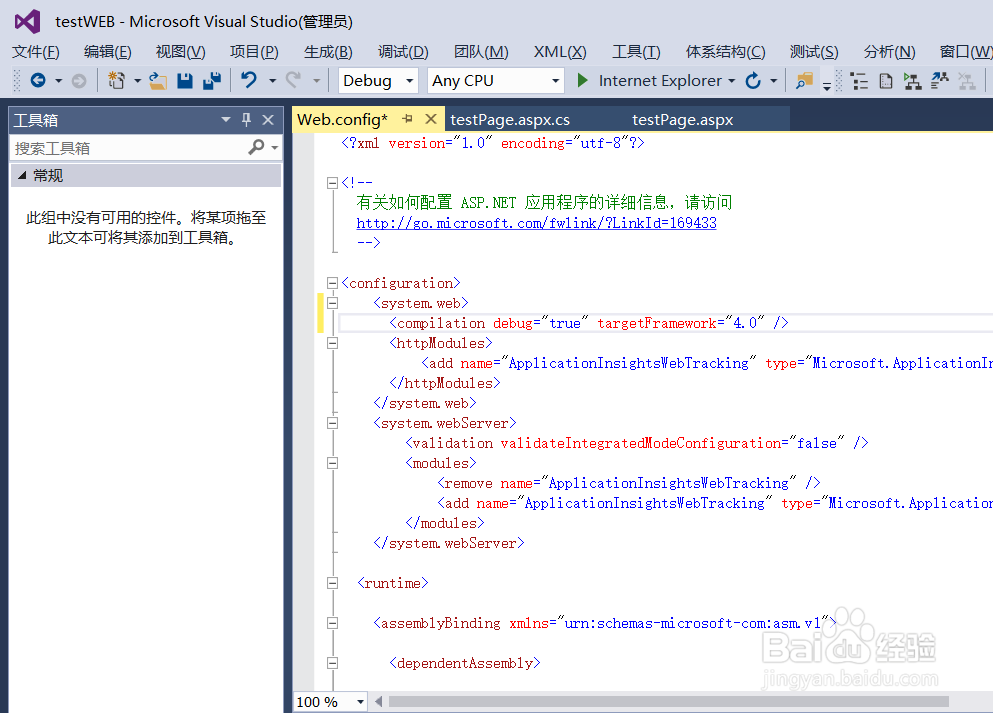Pin the Toolbox panel
Screen dimensions: 993x713
[246, 119]
